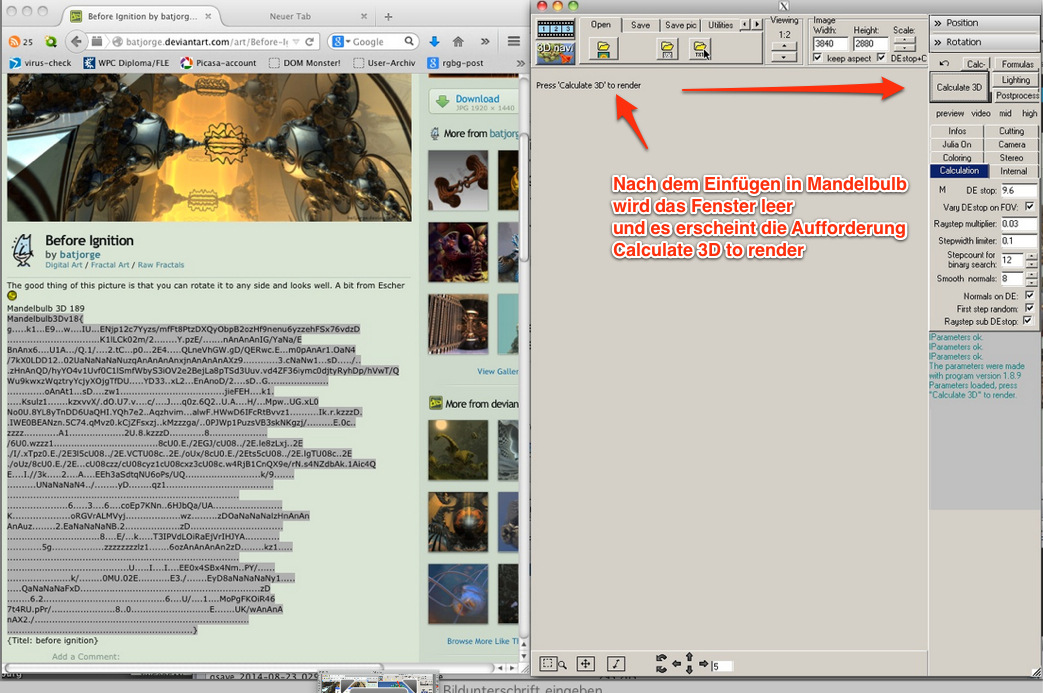
Task: Switch to the Save tab
Action: (x=641, y=25)
